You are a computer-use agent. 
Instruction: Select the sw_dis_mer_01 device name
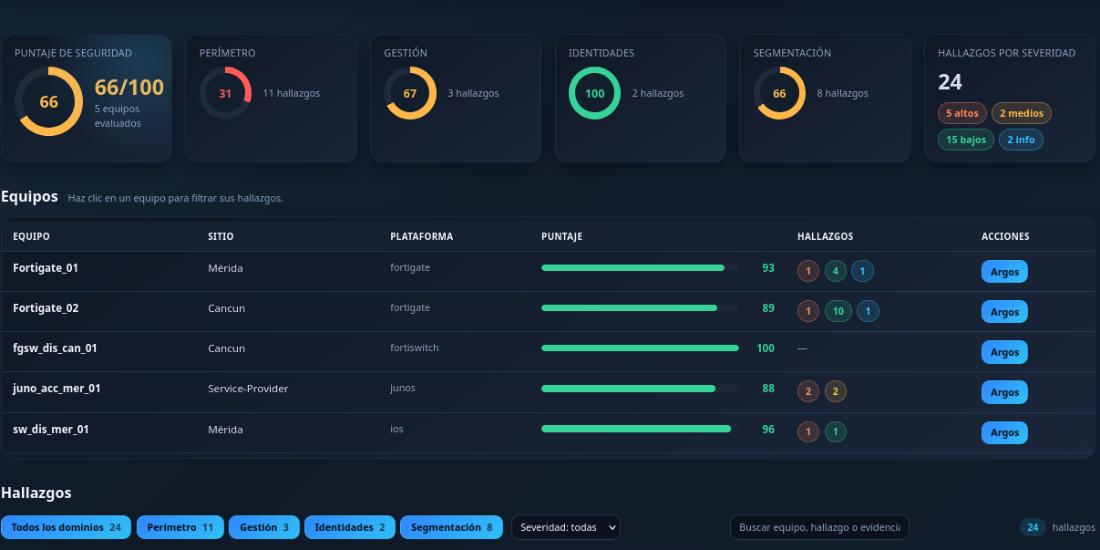(x=51, y=429)
